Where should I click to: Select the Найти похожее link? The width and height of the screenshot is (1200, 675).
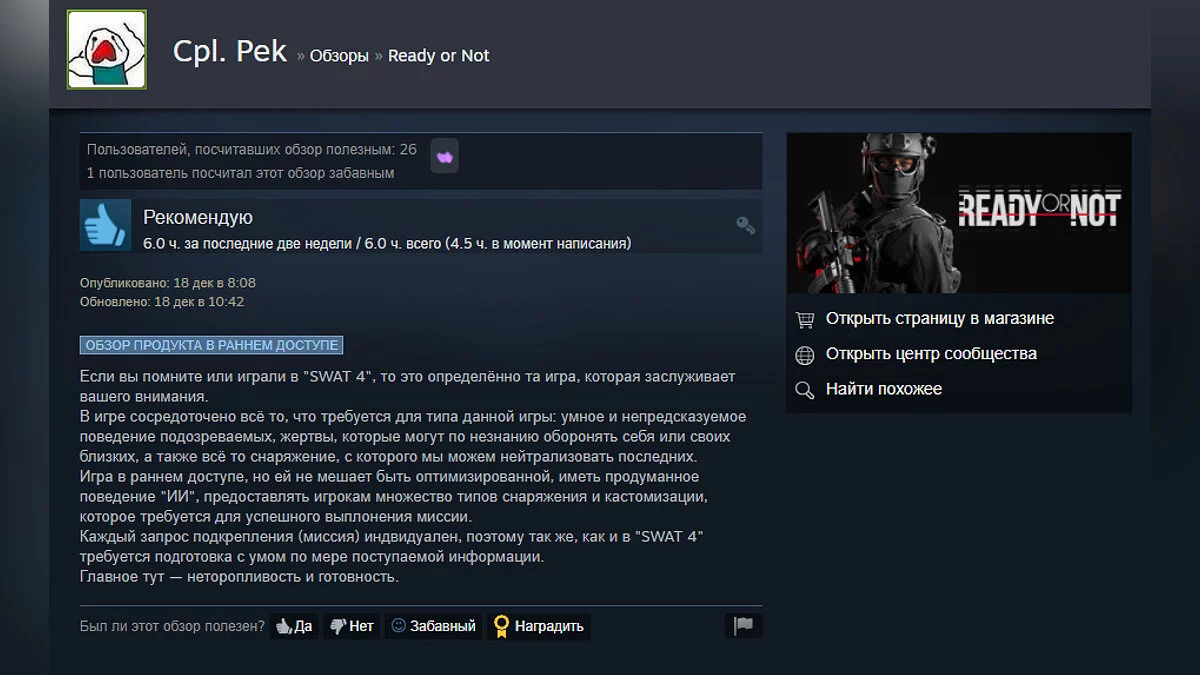pos(884,389)
